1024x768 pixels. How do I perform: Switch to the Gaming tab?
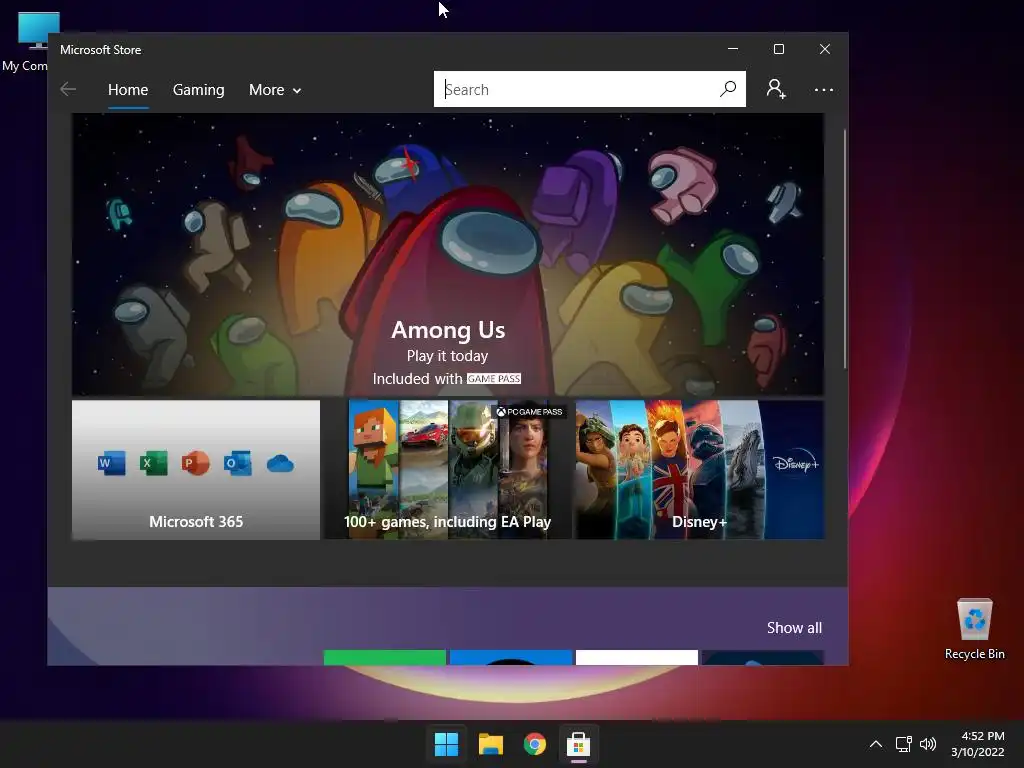coord(199,89)
